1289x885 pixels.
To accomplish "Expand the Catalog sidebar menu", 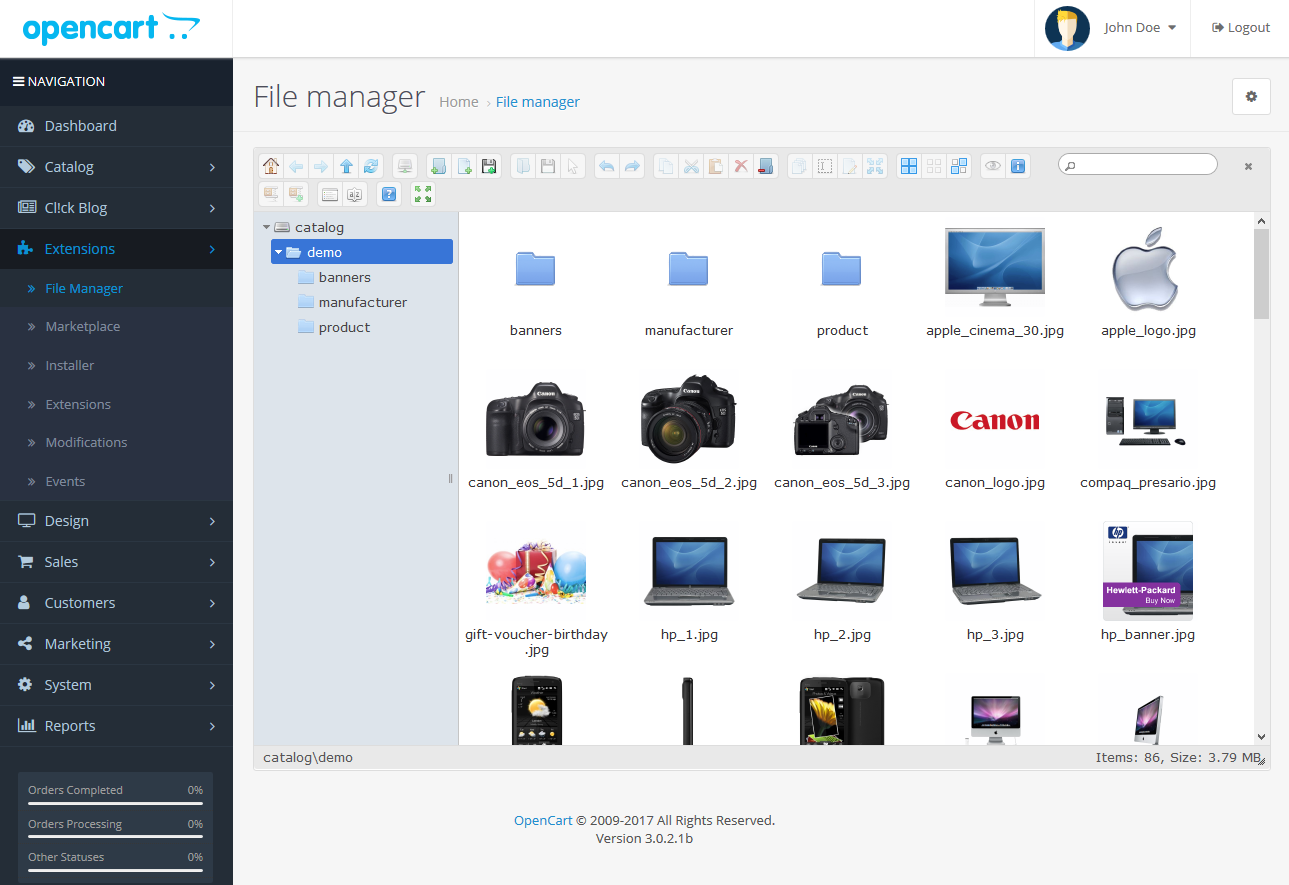I will (116, 167).
